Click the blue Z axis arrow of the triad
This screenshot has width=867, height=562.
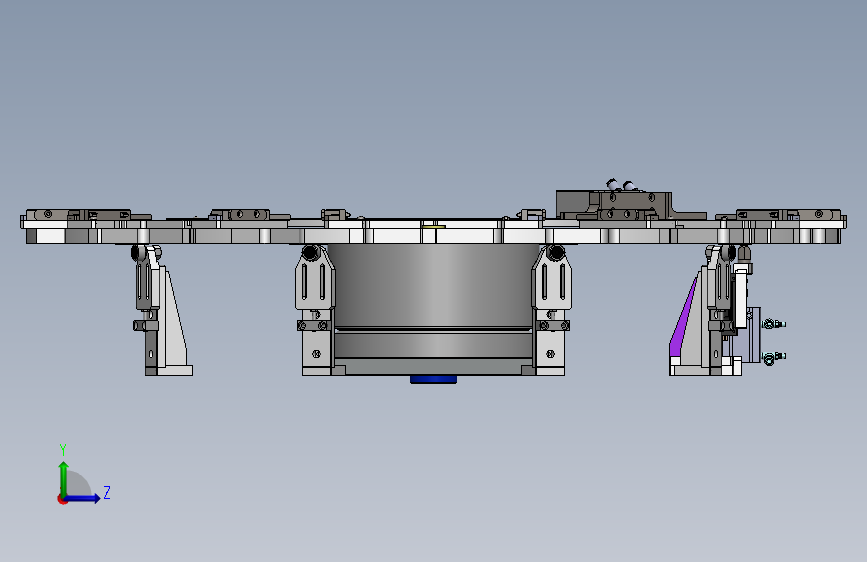click(83, 498)
